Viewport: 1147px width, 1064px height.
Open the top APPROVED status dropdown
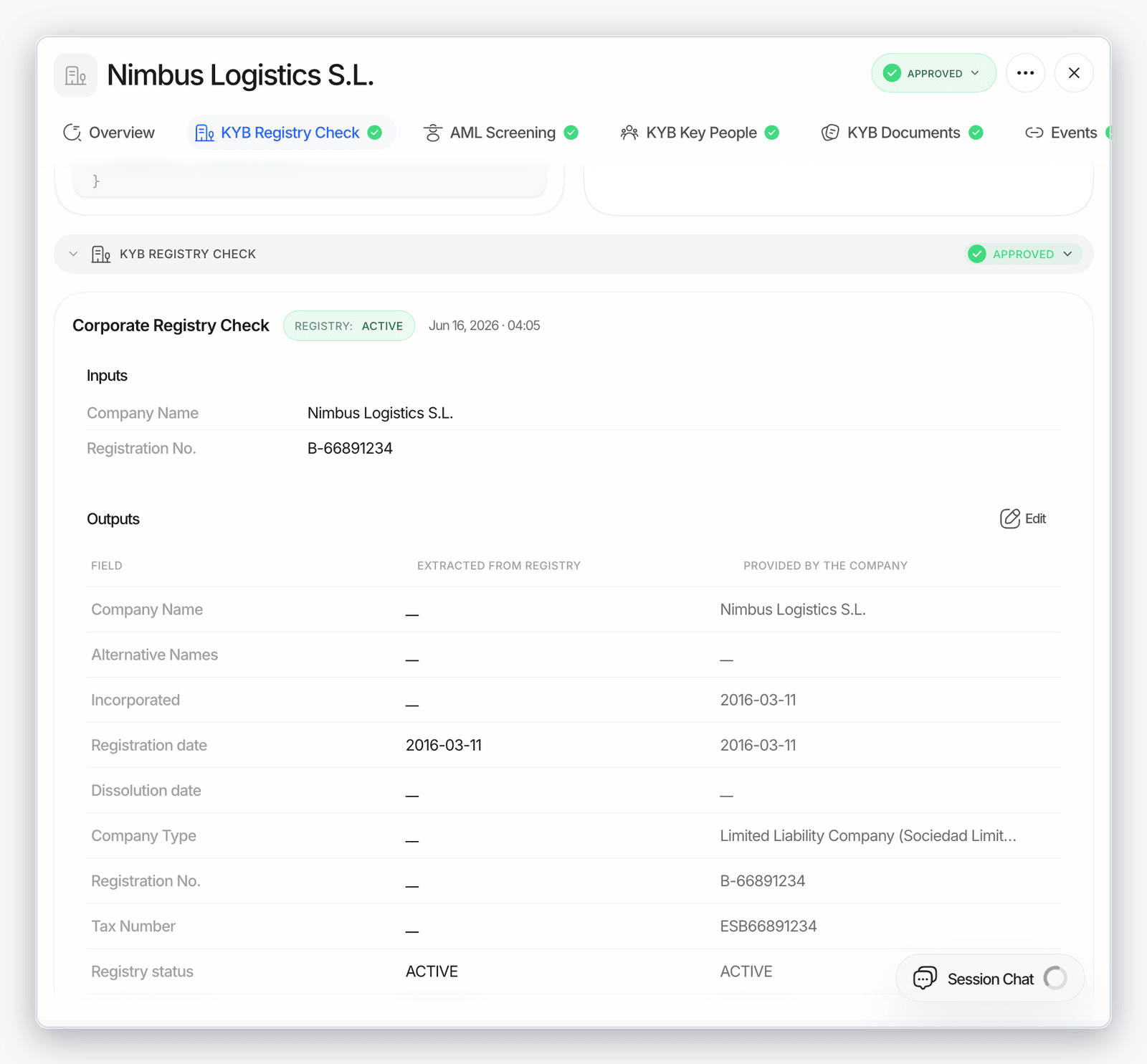coord(933,73)
